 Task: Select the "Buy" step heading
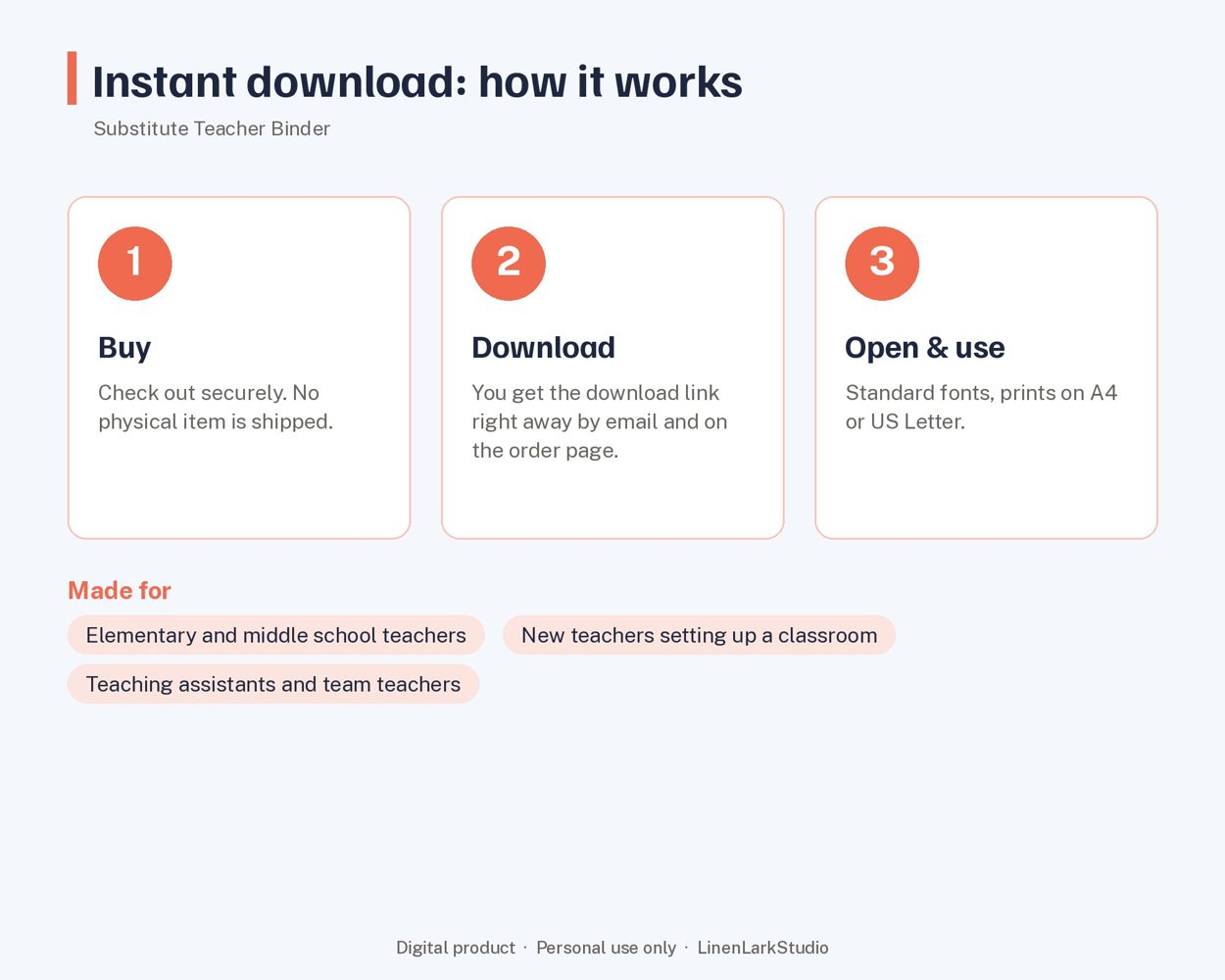pos(124,348)
